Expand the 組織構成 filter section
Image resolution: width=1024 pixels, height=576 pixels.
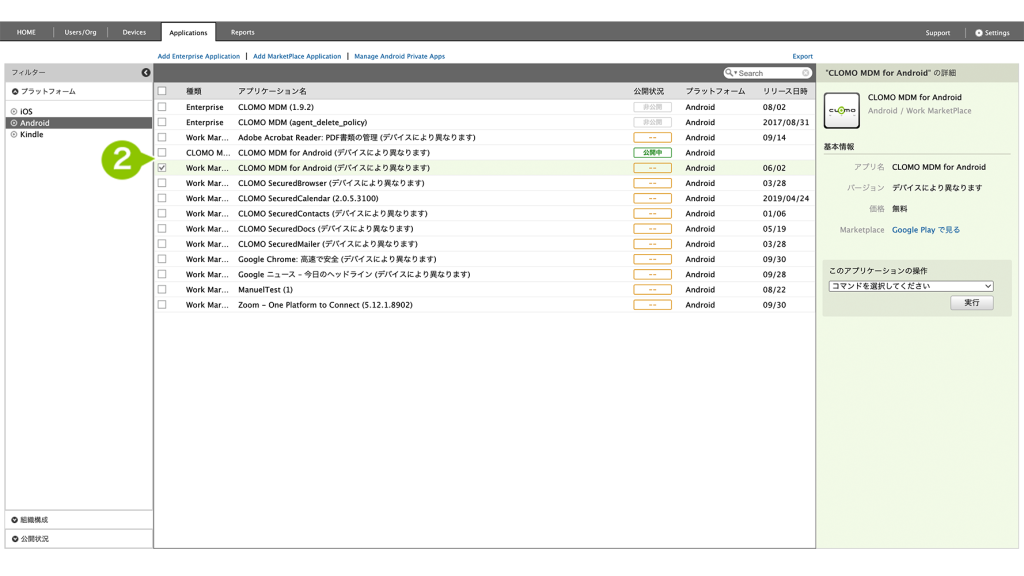30,520
